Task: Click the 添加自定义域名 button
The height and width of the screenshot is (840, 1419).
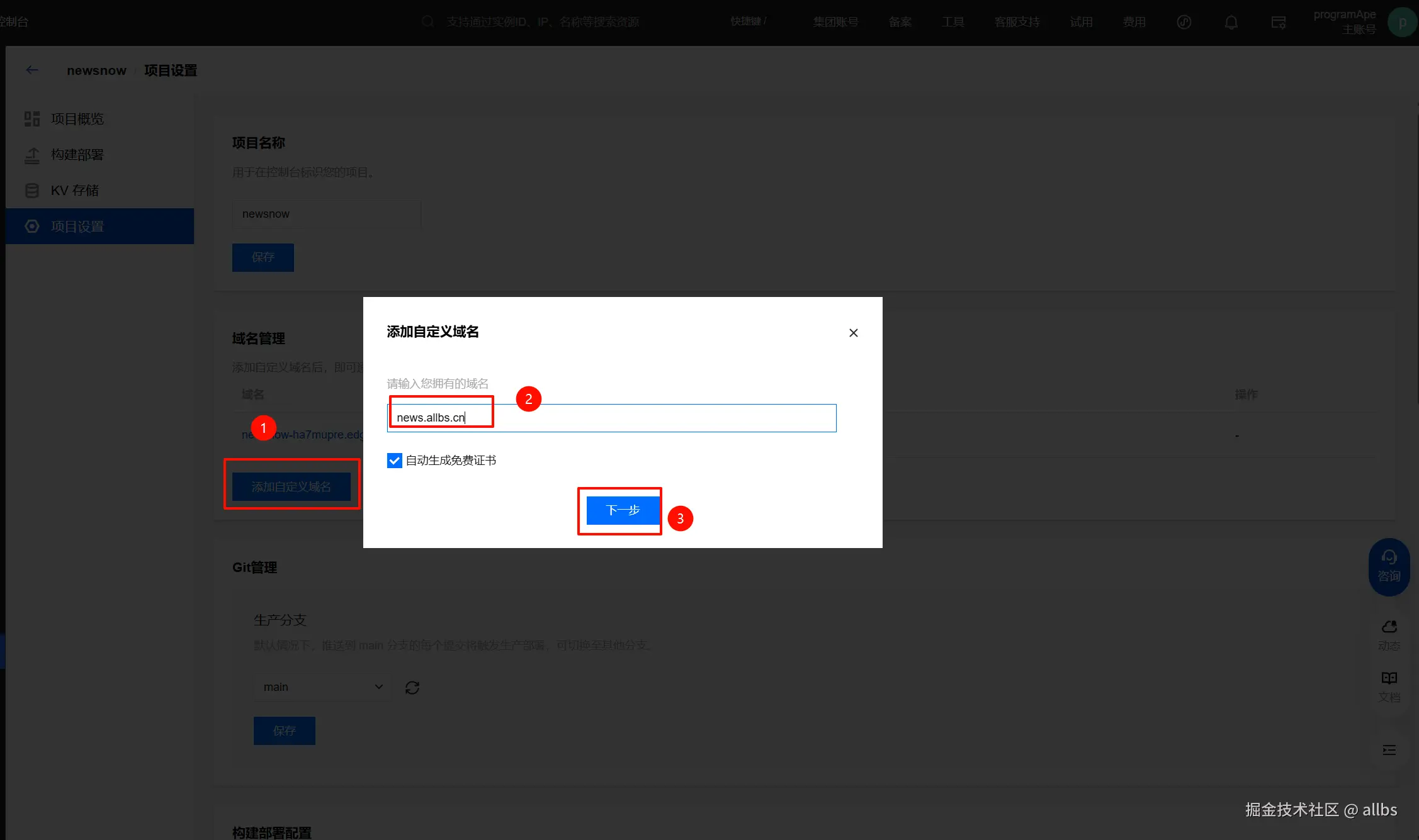Action: pyautogui.click(x=291, y=487)
